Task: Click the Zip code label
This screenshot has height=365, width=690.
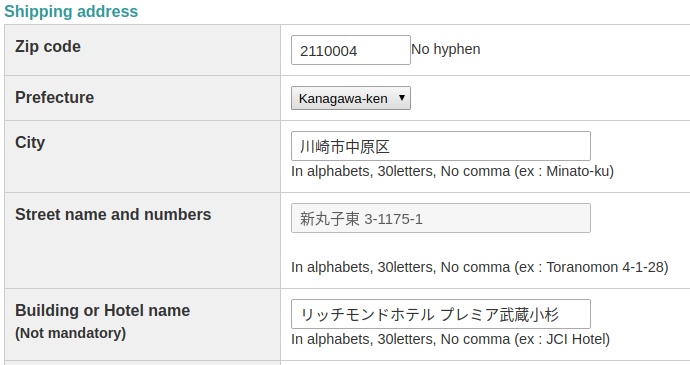Action: (x=48, y=47)
